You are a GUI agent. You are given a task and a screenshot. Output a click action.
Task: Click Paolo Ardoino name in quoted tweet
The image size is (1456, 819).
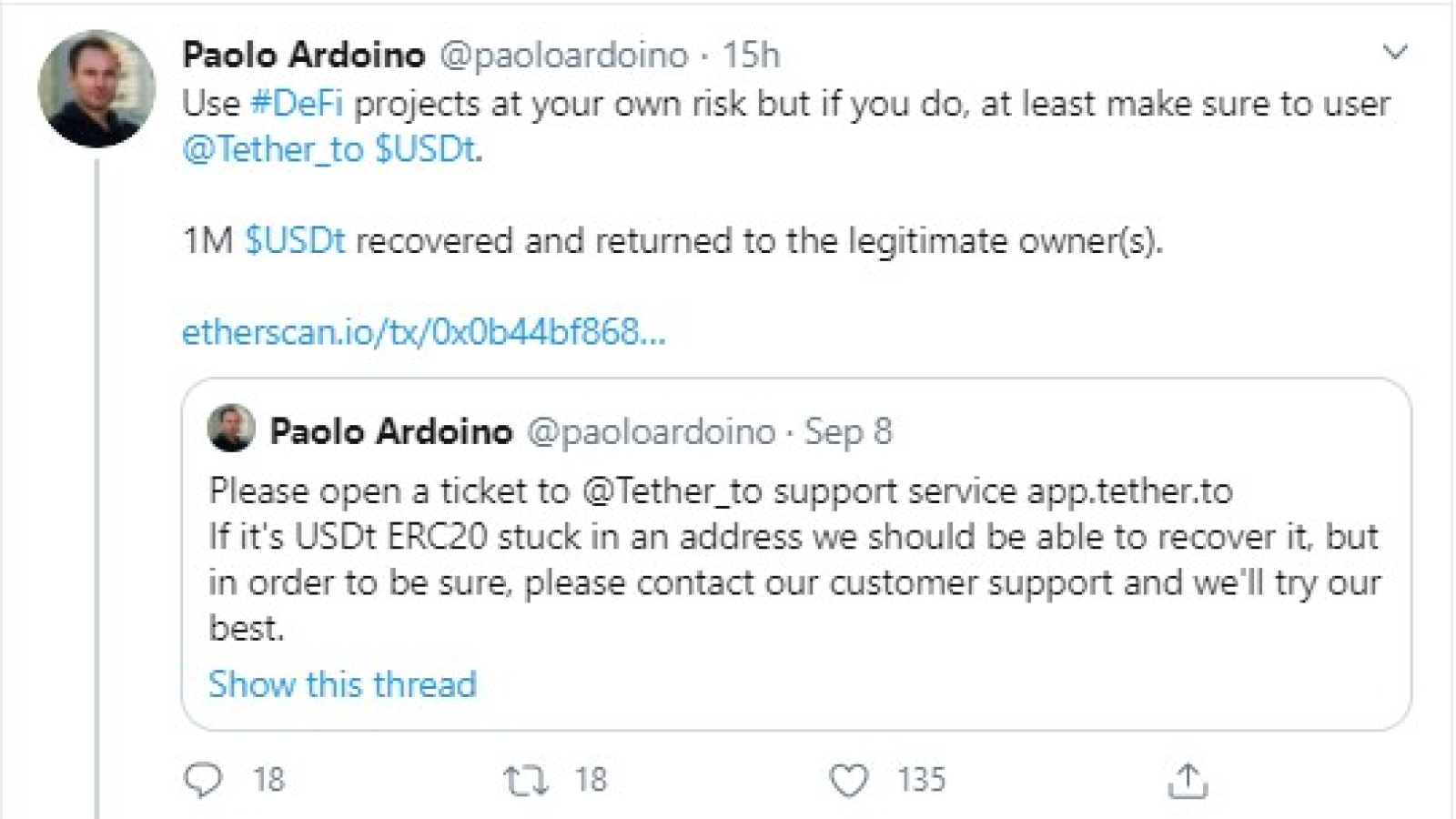coord(391,431)
